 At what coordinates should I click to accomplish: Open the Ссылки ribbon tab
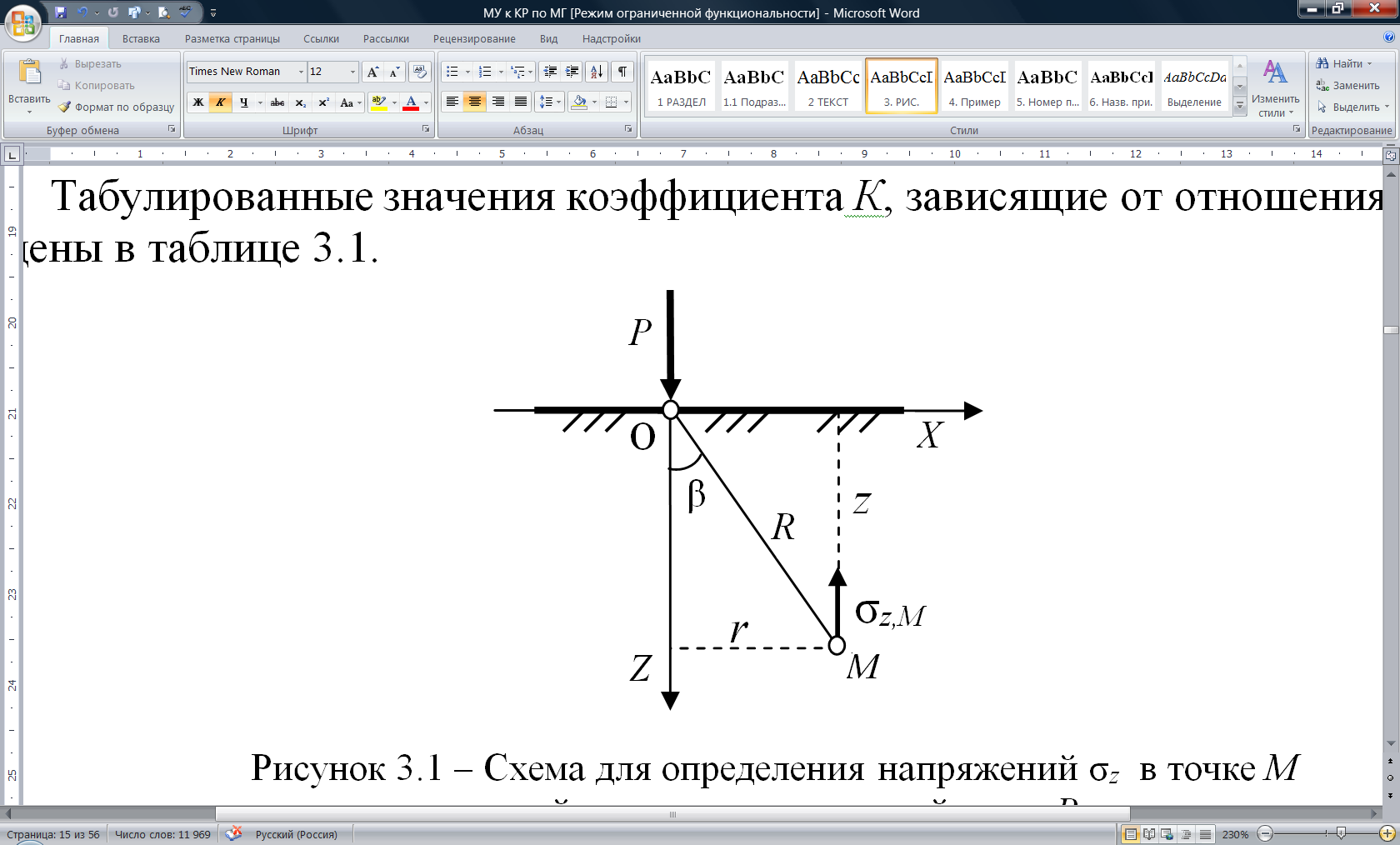[321, 38]
